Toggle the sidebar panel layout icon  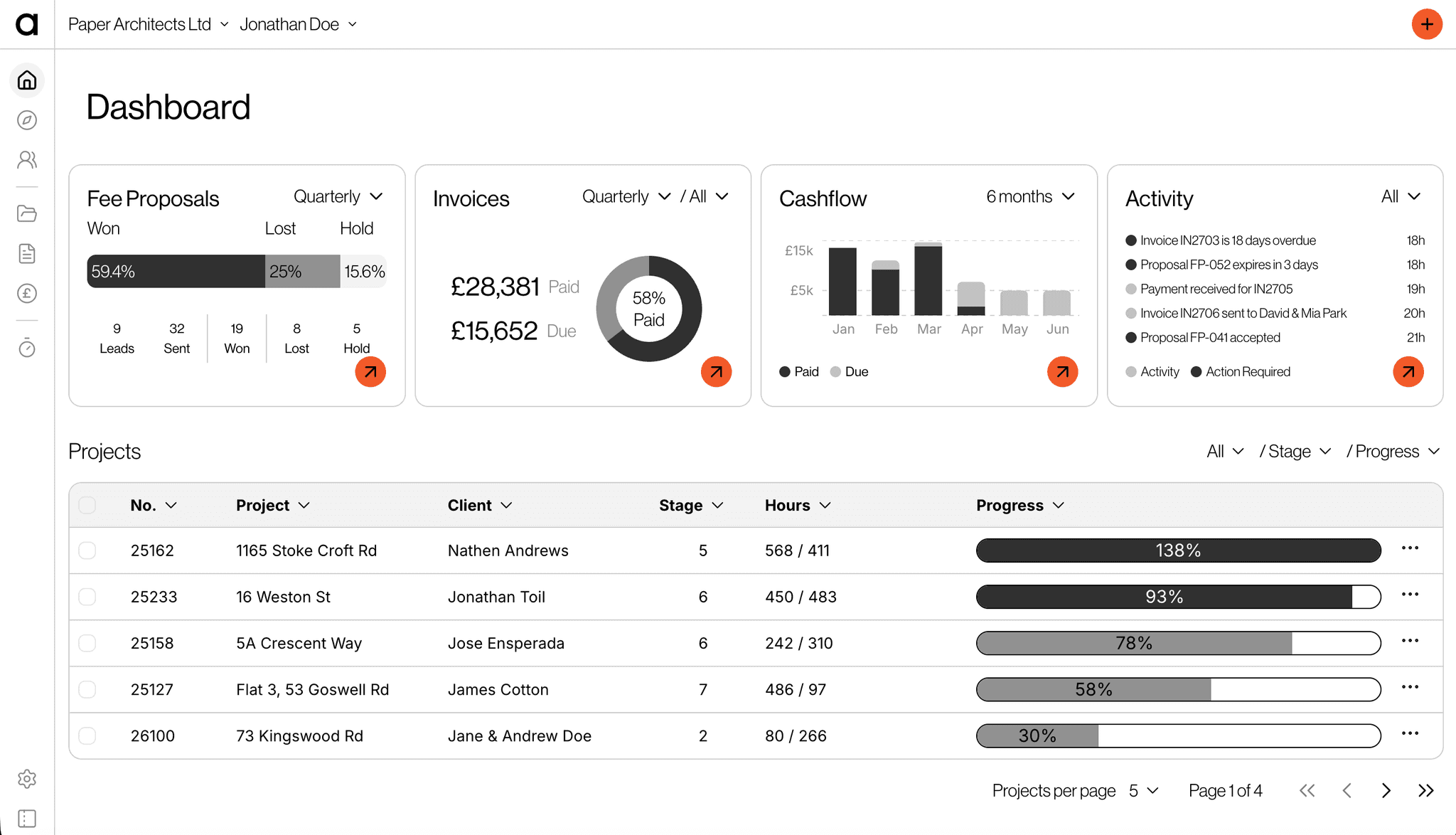pyautogui.click(x=27, y=819)
